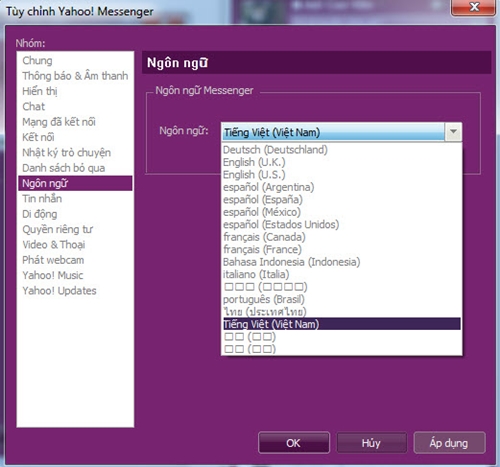500x467 pixels.
Task: Open the Ngôn ngữ language dropdown arrow
Action: click(x=453, y=132)
